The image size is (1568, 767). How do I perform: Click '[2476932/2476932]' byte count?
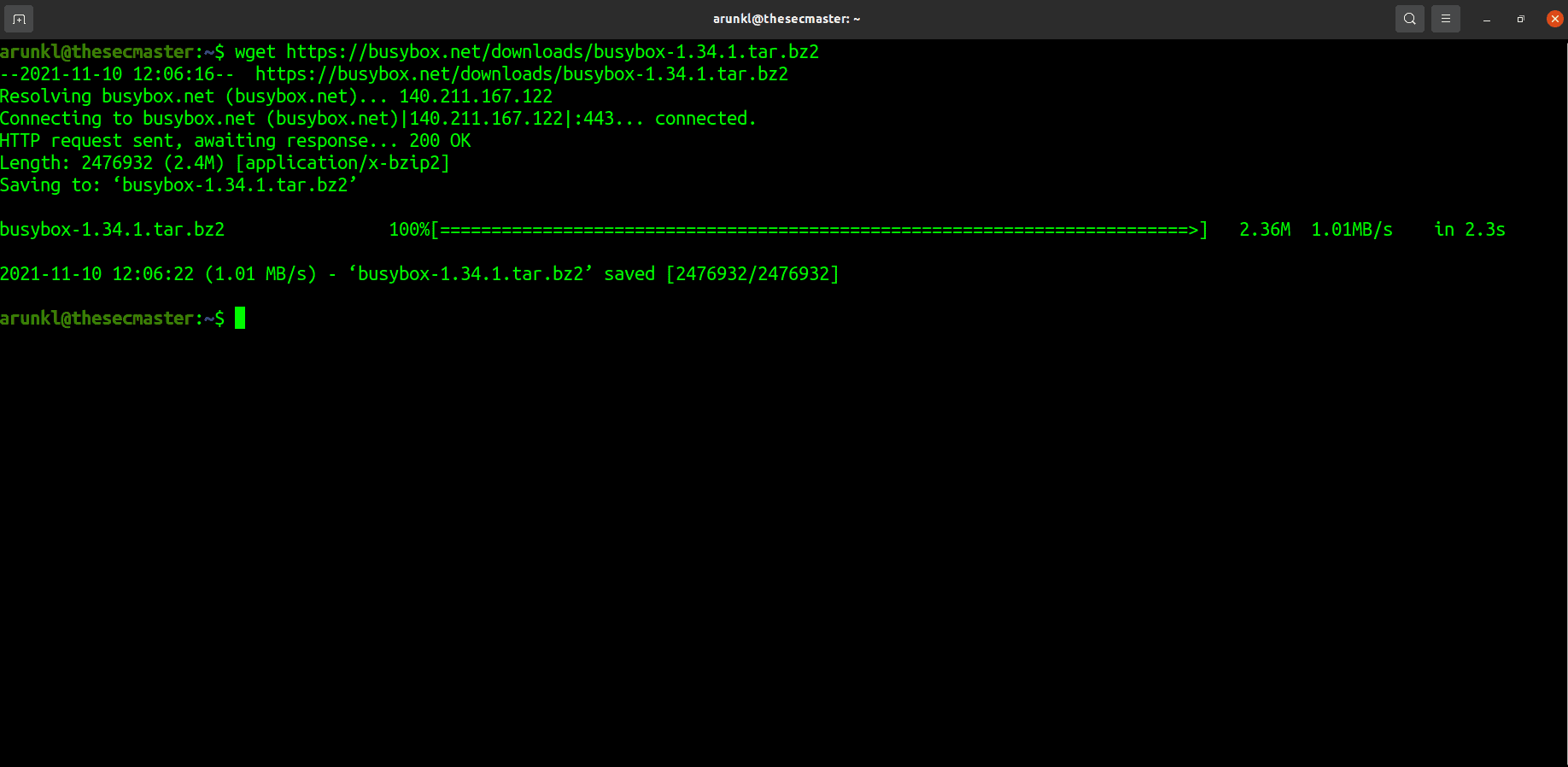tap(752, 274)
